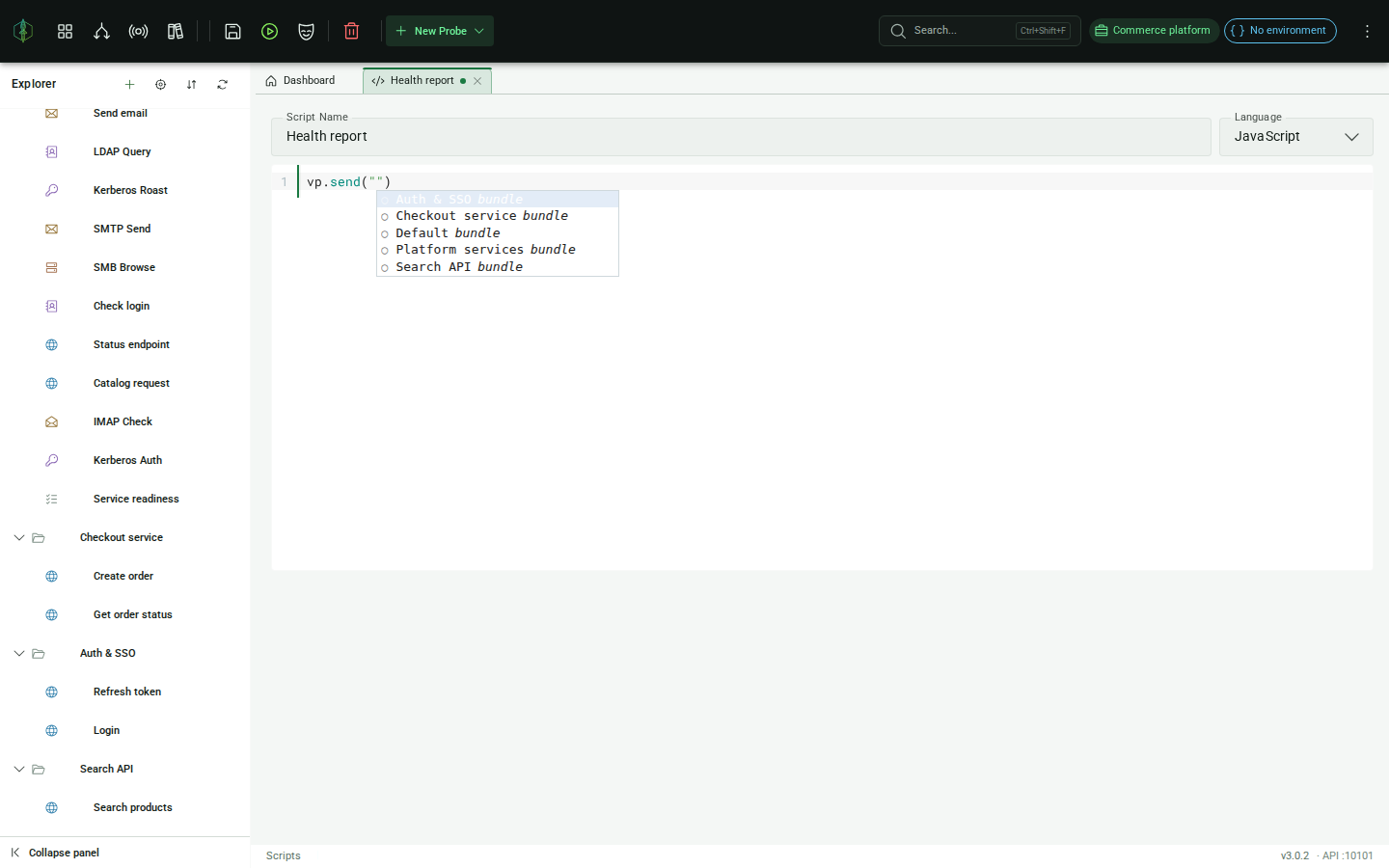Viewport: 1389px width, 868px height.
Task: Pick Default bundle from suggestions
Action: [x=498, y=233]
